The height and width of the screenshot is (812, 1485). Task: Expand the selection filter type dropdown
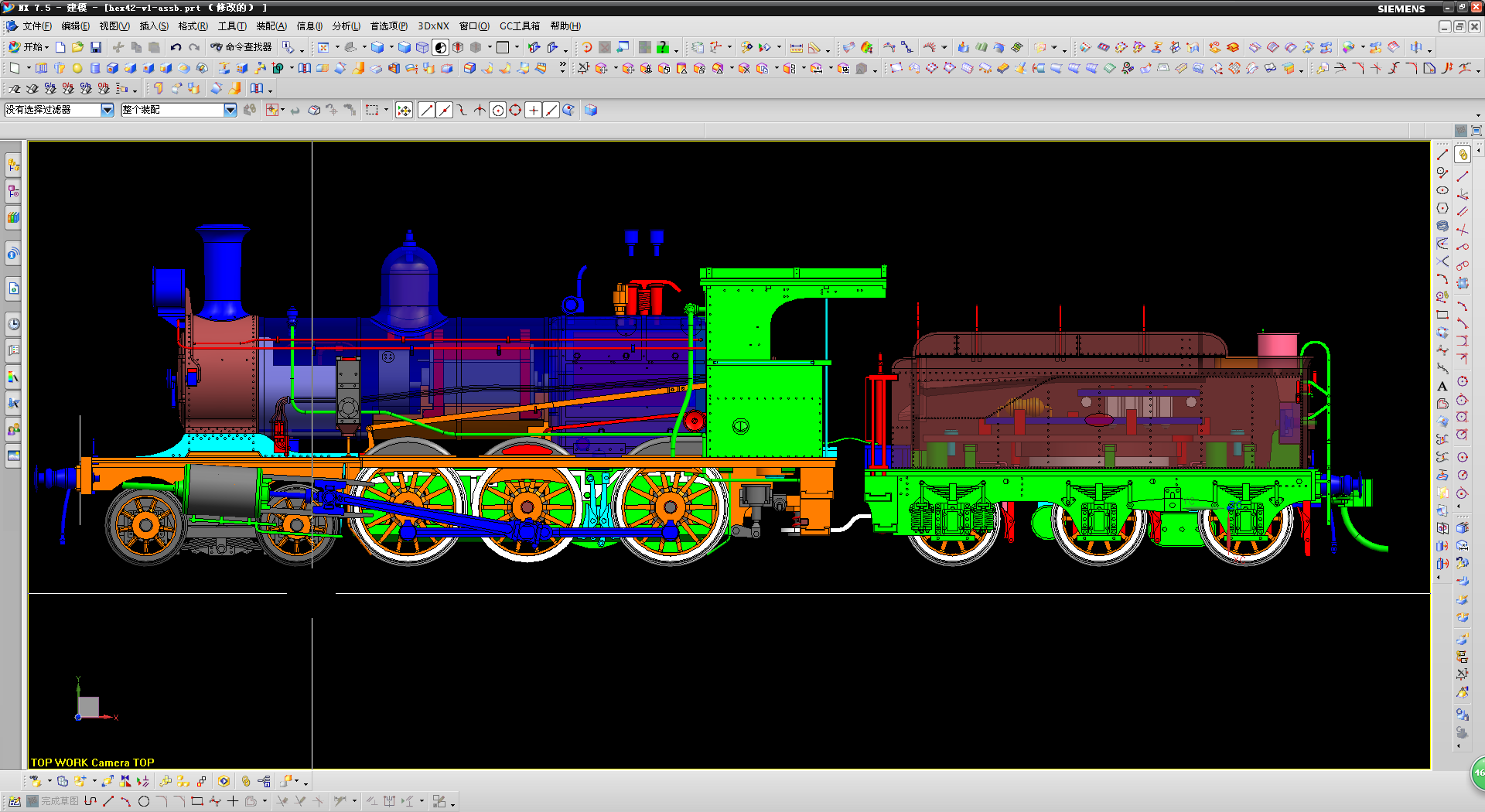pos(108,111)
